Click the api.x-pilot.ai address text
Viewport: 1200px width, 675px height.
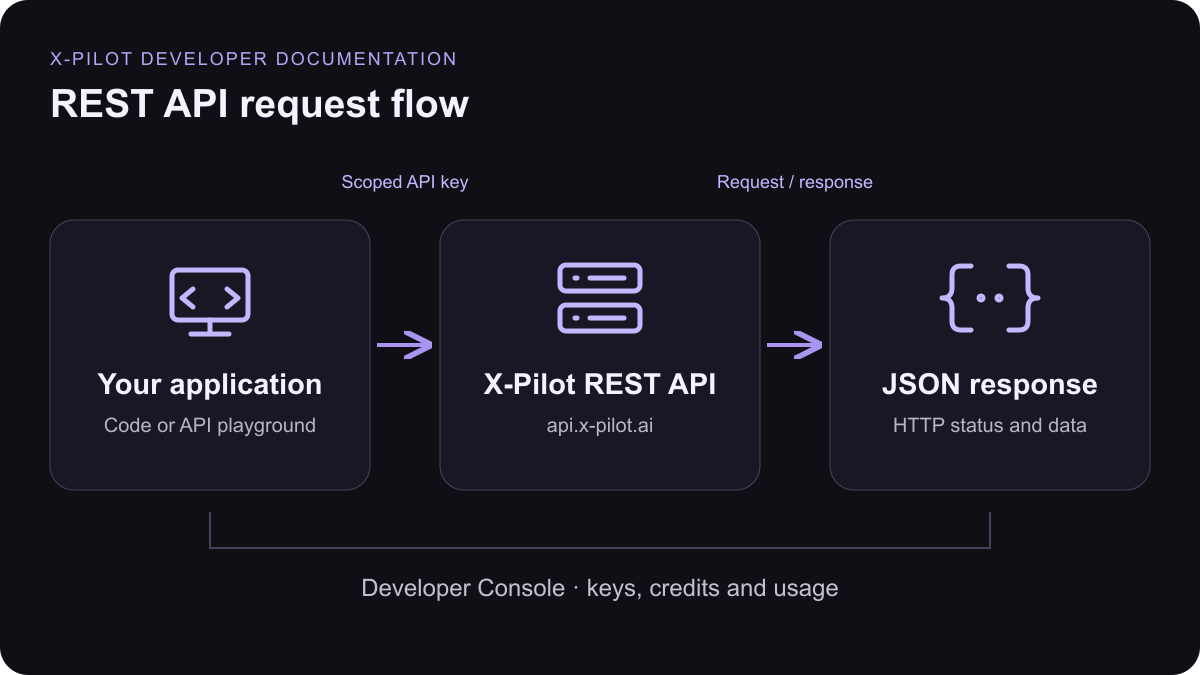pyautogui.click(x=600, y=425)
